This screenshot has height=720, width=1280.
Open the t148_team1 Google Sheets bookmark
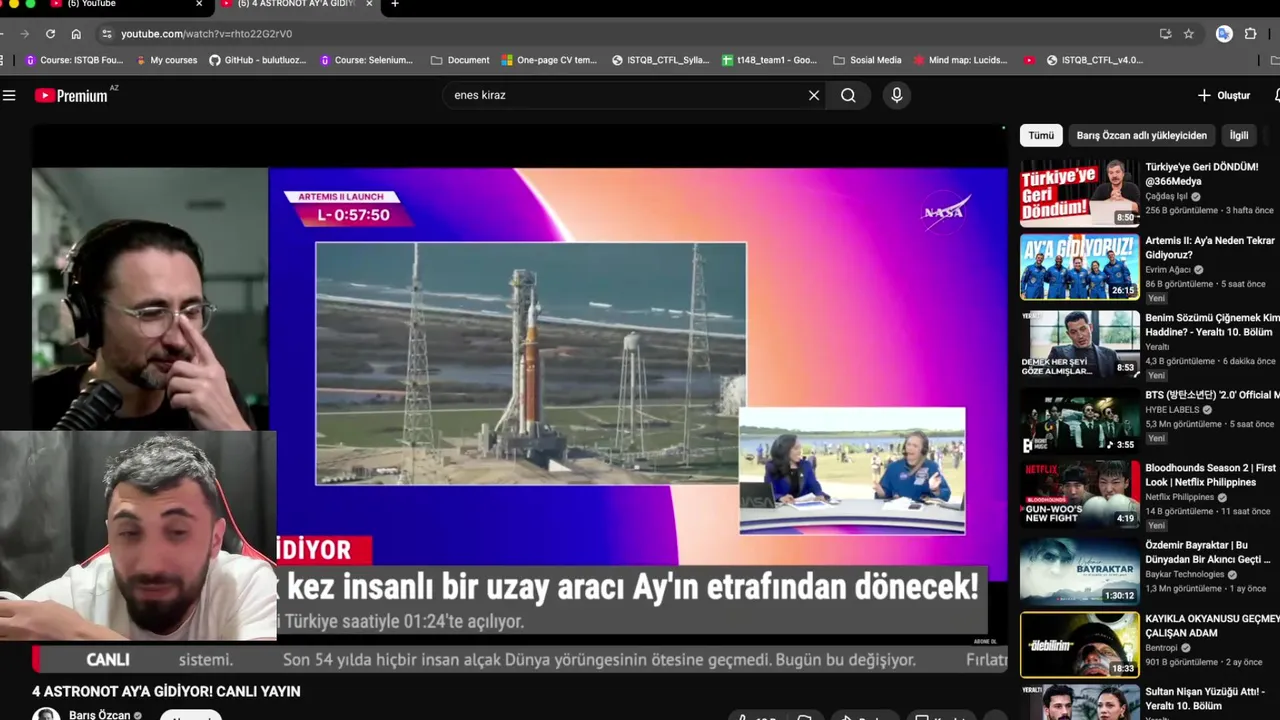coord(770,60)
